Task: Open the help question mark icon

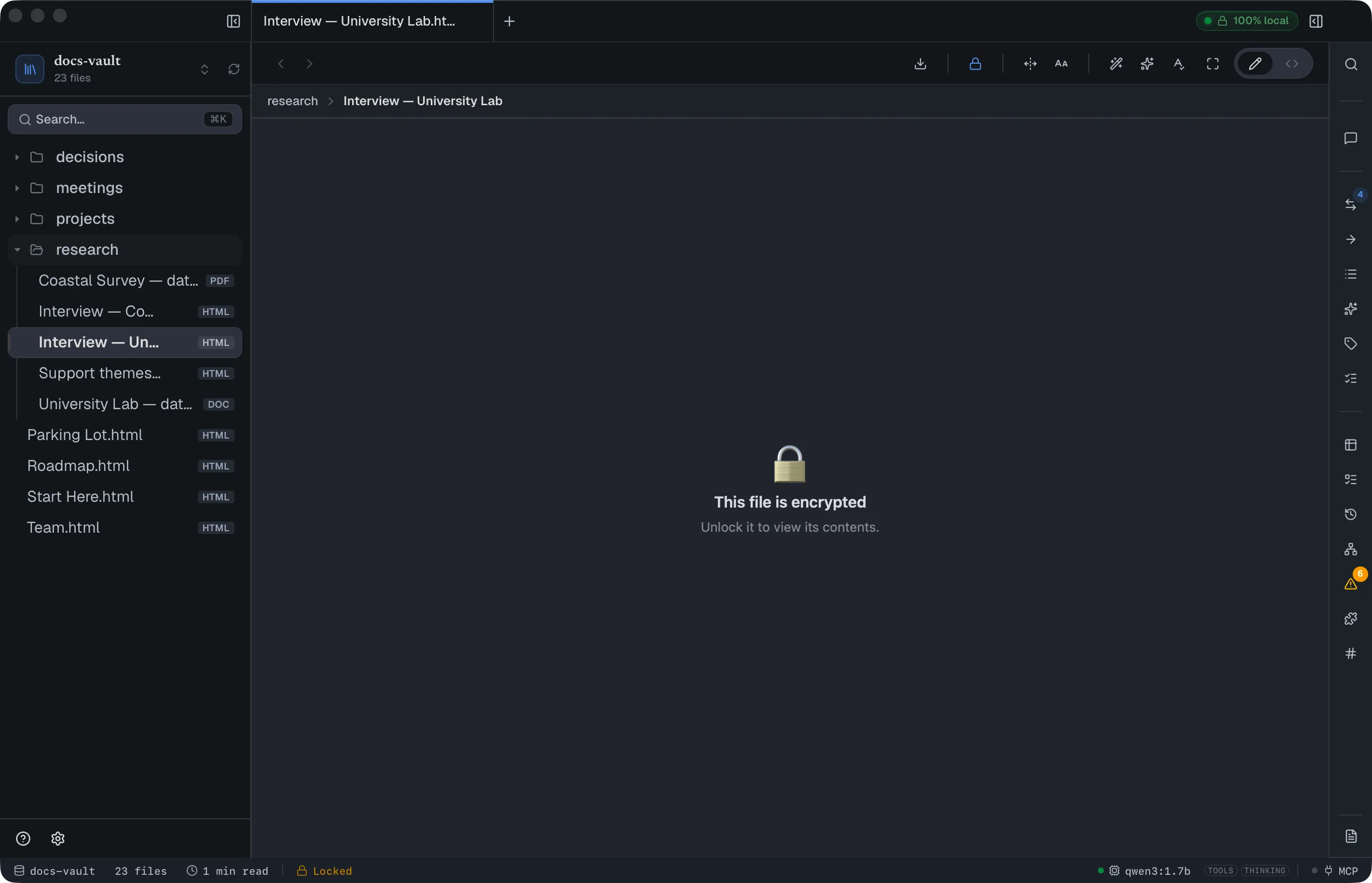Action: click(23, 838)
